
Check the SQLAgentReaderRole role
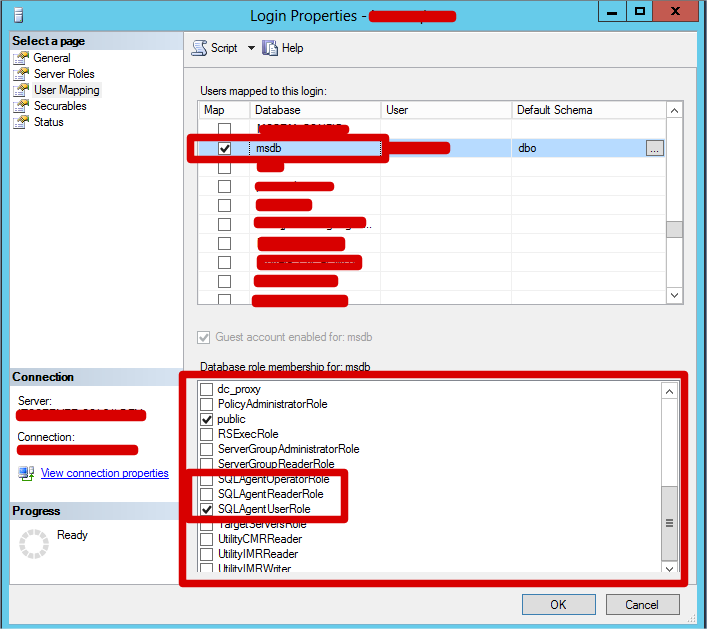[x=207, y=494]
